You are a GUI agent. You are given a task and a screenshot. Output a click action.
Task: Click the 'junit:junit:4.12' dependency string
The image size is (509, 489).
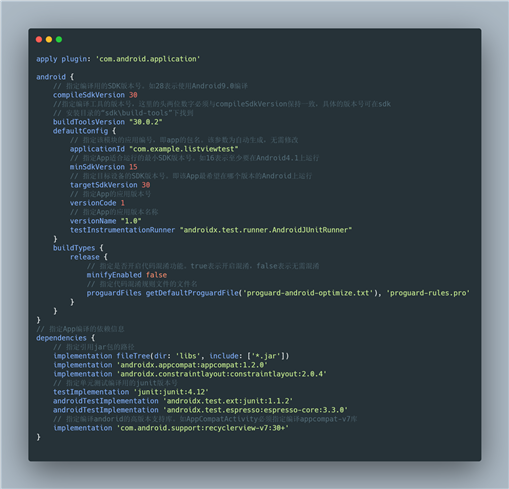tap(171, 392)
